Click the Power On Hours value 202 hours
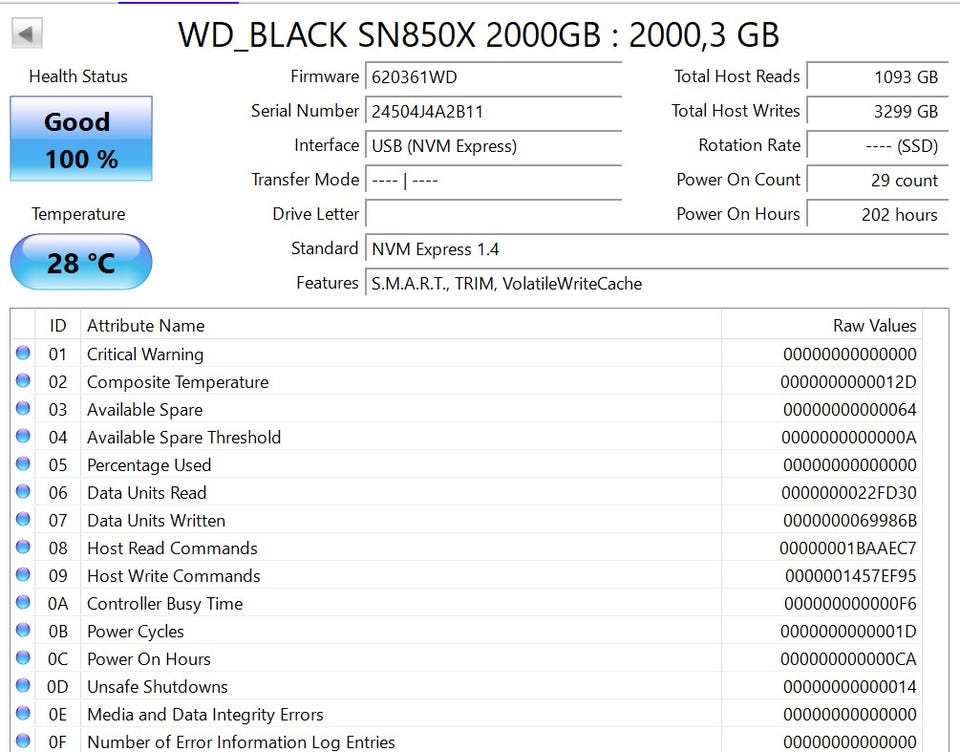This screenshot has height=752, width=960. point(877,214)
